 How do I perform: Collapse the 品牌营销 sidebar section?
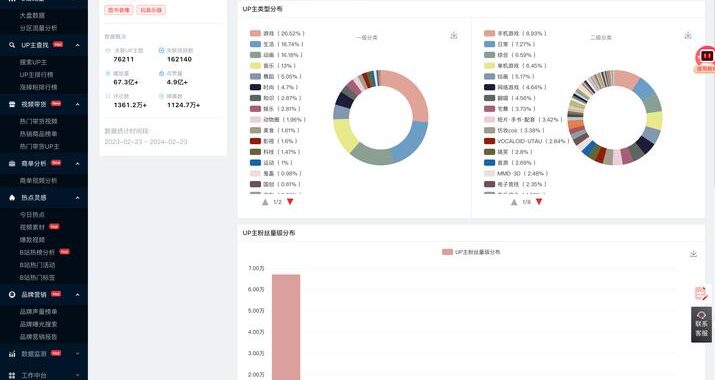[x=78, y=295]
